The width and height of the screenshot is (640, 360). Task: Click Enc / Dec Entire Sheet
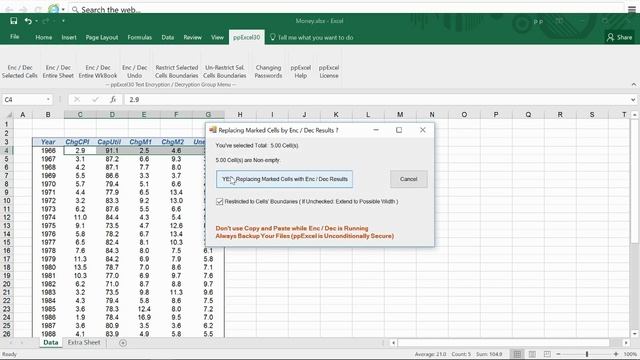pos(58,71)
